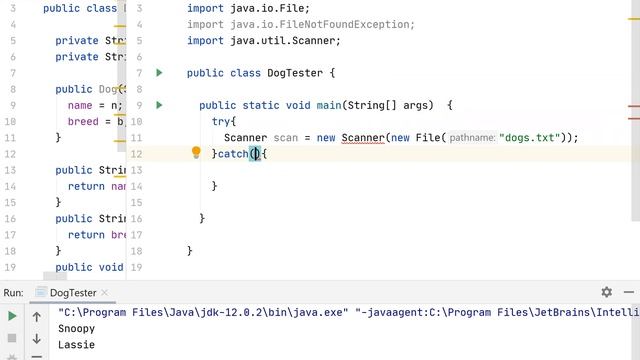The image size is (640, 360).
Task: Click the horizontal scrollbar of left editor
Action: point(55,276)
